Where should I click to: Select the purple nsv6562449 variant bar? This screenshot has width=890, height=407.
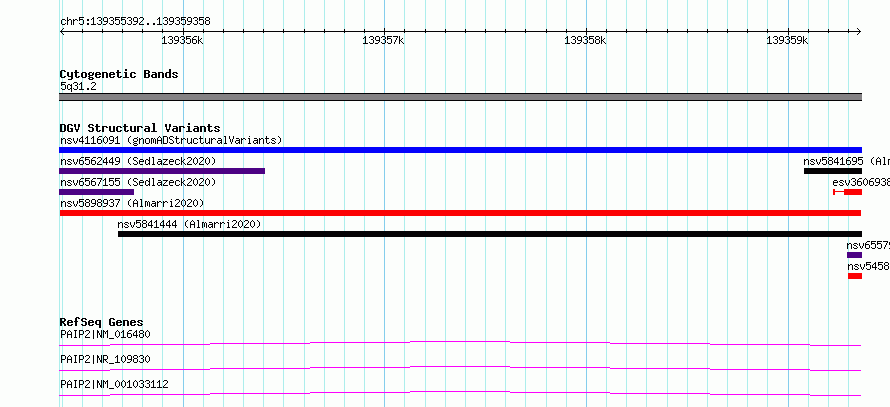(x=162, y=171)
